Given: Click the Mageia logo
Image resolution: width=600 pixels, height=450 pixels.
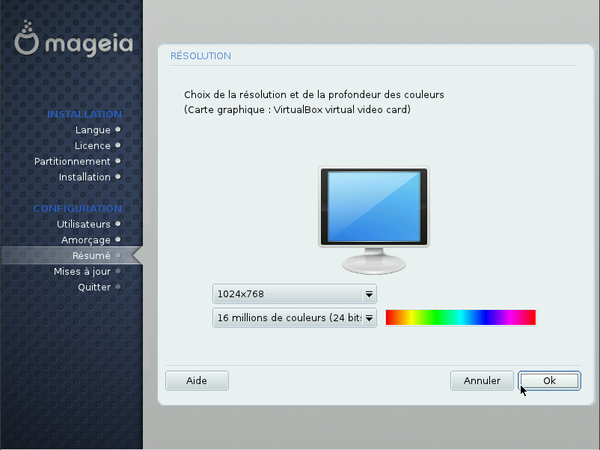Looking at the screenshot, I should coord(73,39).
